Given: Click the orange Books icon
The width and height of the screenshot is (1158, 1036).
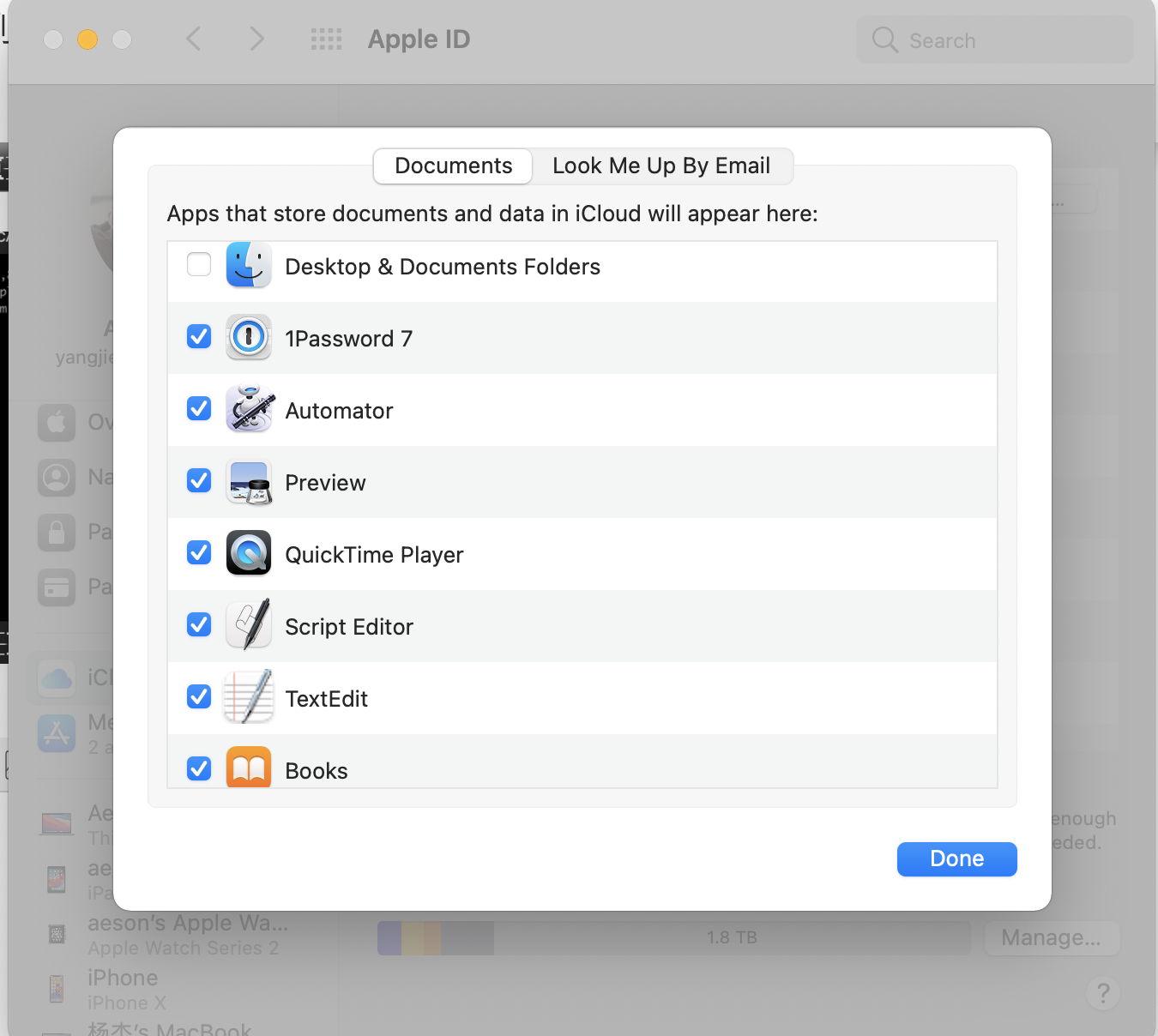Looking at the screenshot, I should click(x=249, y=767).
